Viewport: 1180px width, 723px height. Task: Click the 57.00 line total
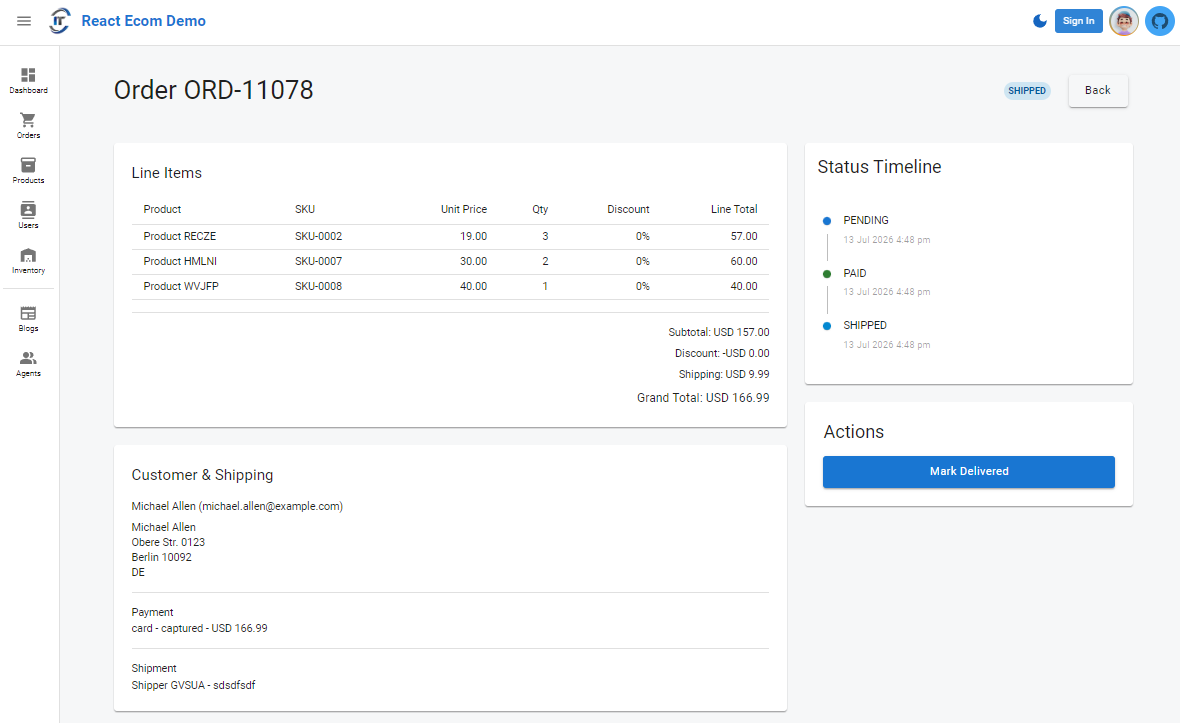[744, 236]
